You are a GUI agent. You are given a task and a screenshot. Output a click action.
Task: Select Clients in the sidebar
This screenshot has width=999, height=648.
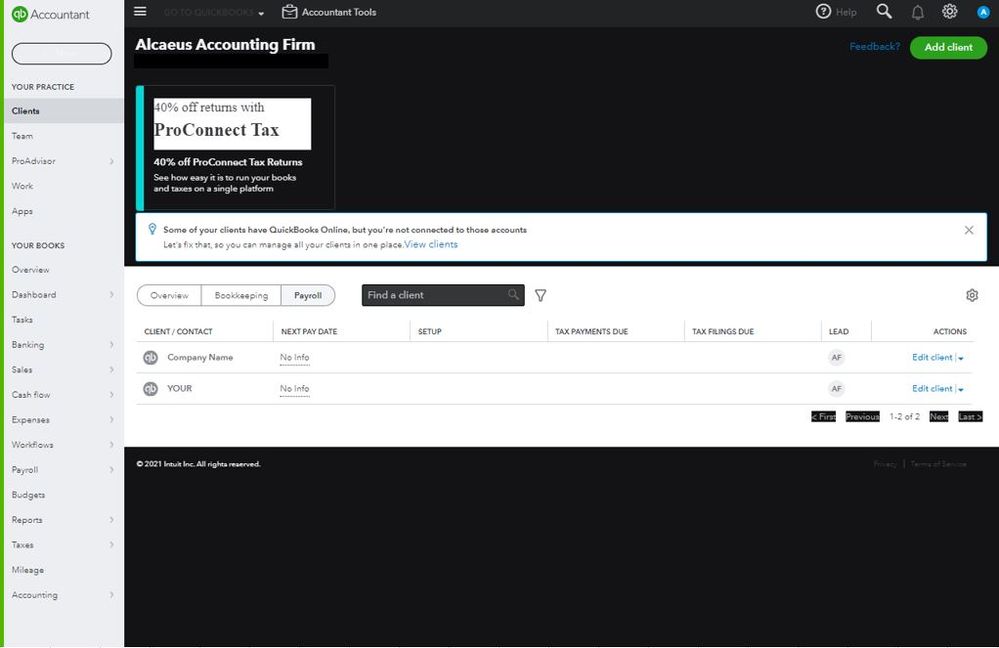tap(64, 111)
